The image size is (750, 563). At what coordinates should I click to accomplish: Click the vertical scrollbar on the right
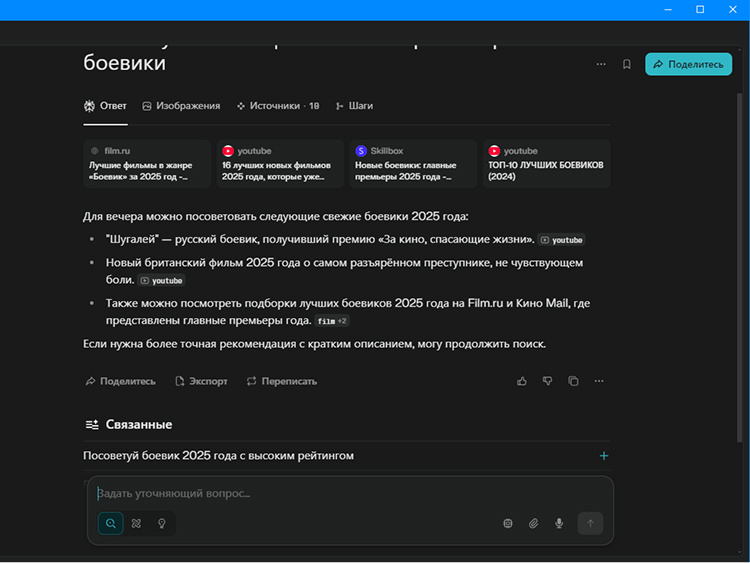tap(739, 268)
